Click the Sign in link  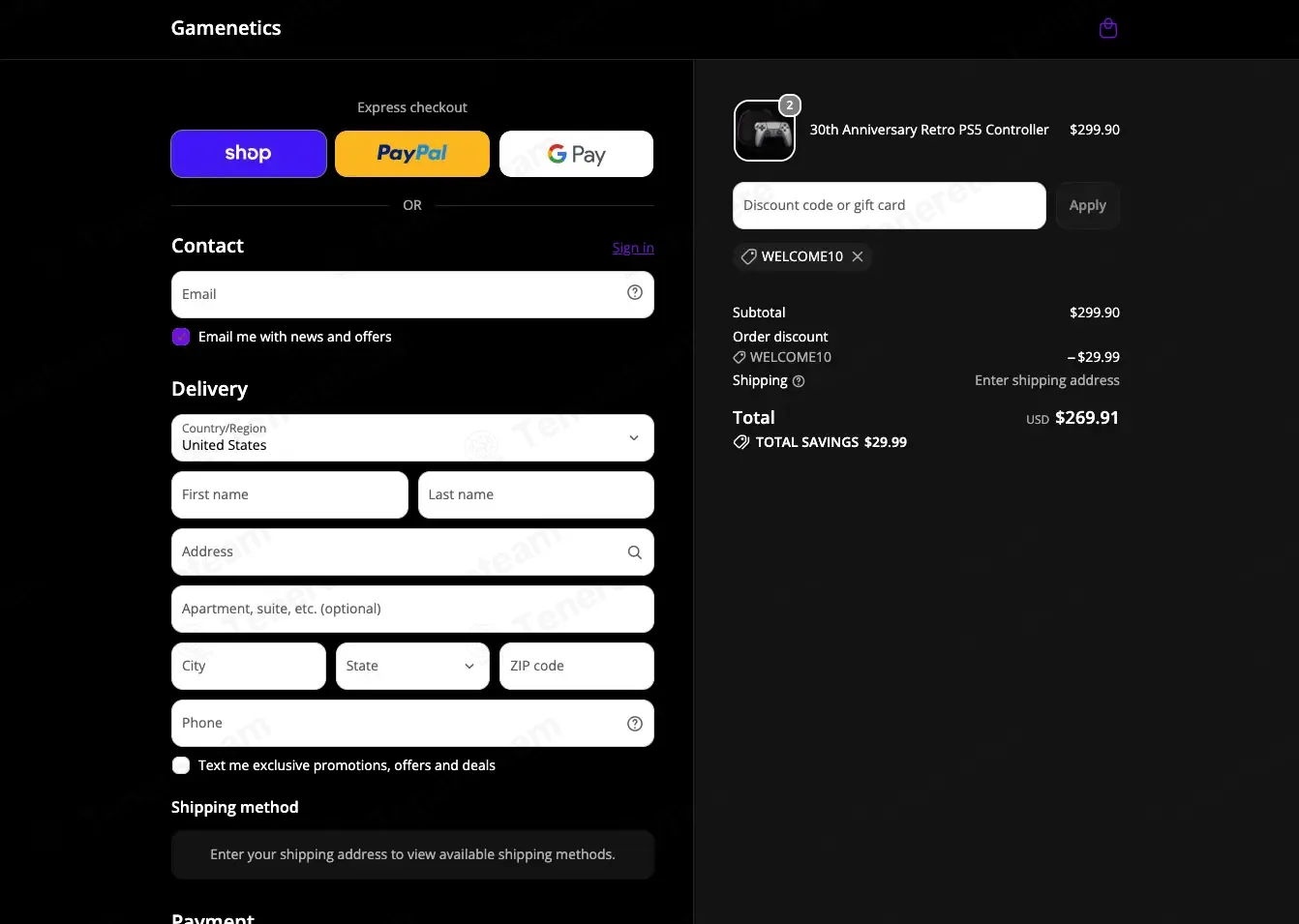click(633, 248)
